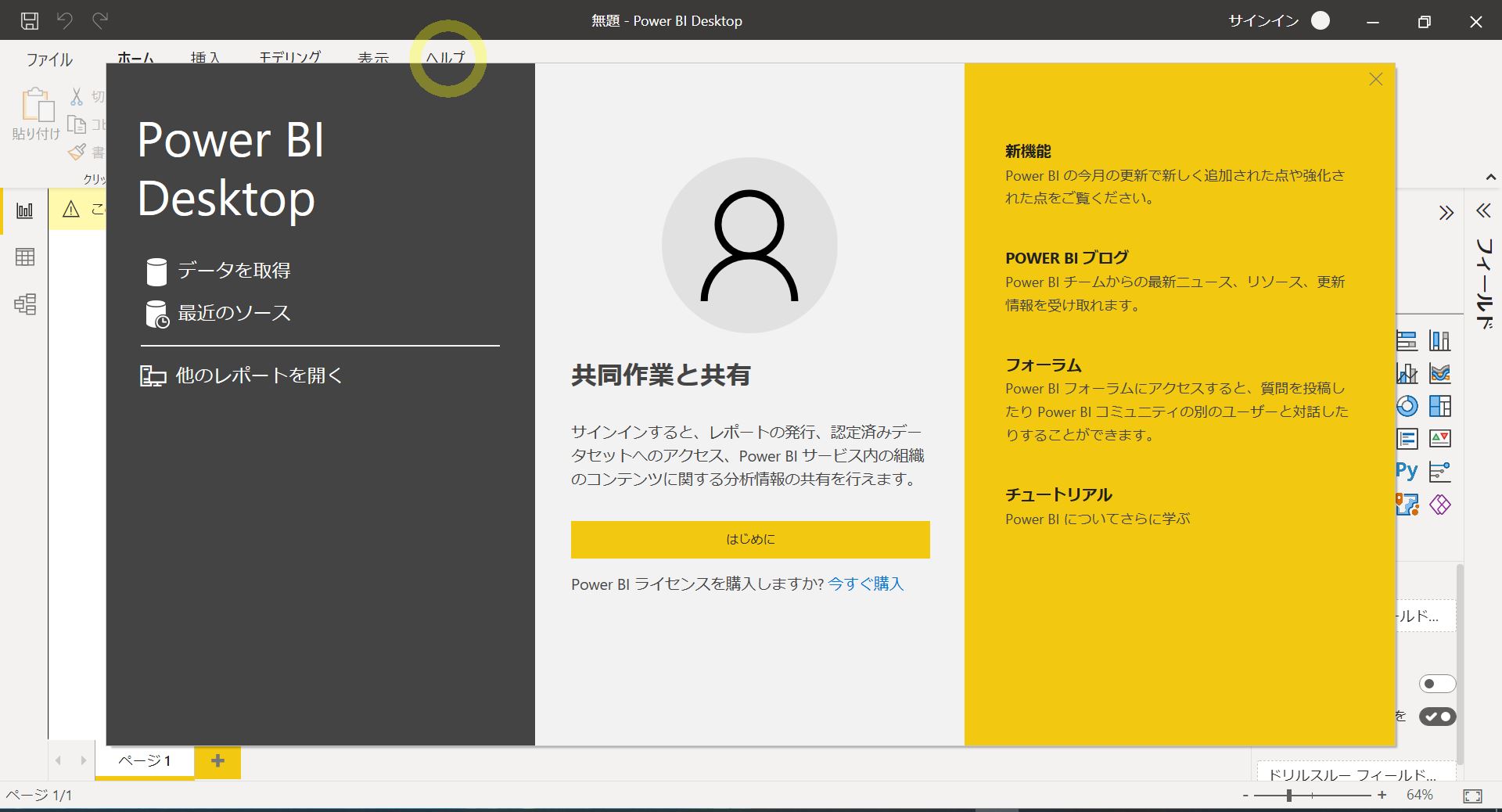Click the ドリルスルー フィールド drop well
The width and height of the screenshot is (1502, 812).
click(1356, 772)
